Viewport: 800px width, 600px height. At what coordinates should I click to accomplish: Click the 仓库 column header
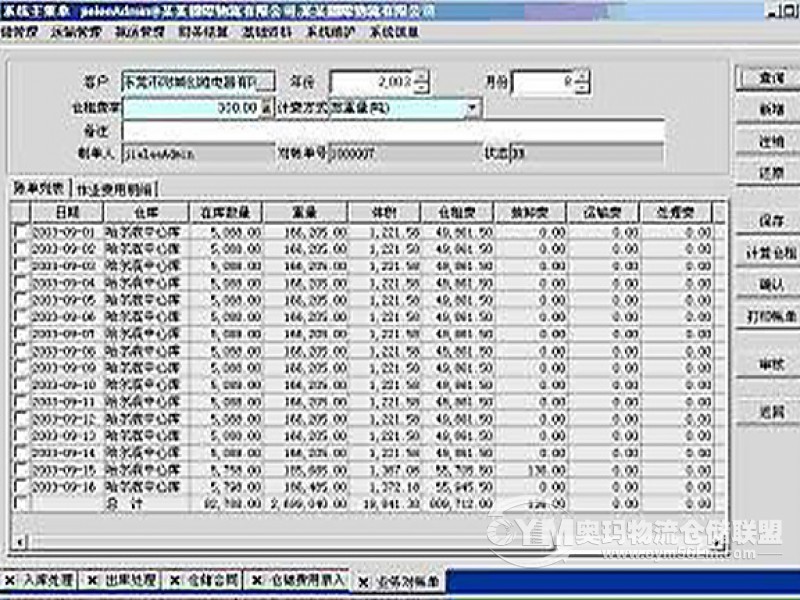coord(146,212)
